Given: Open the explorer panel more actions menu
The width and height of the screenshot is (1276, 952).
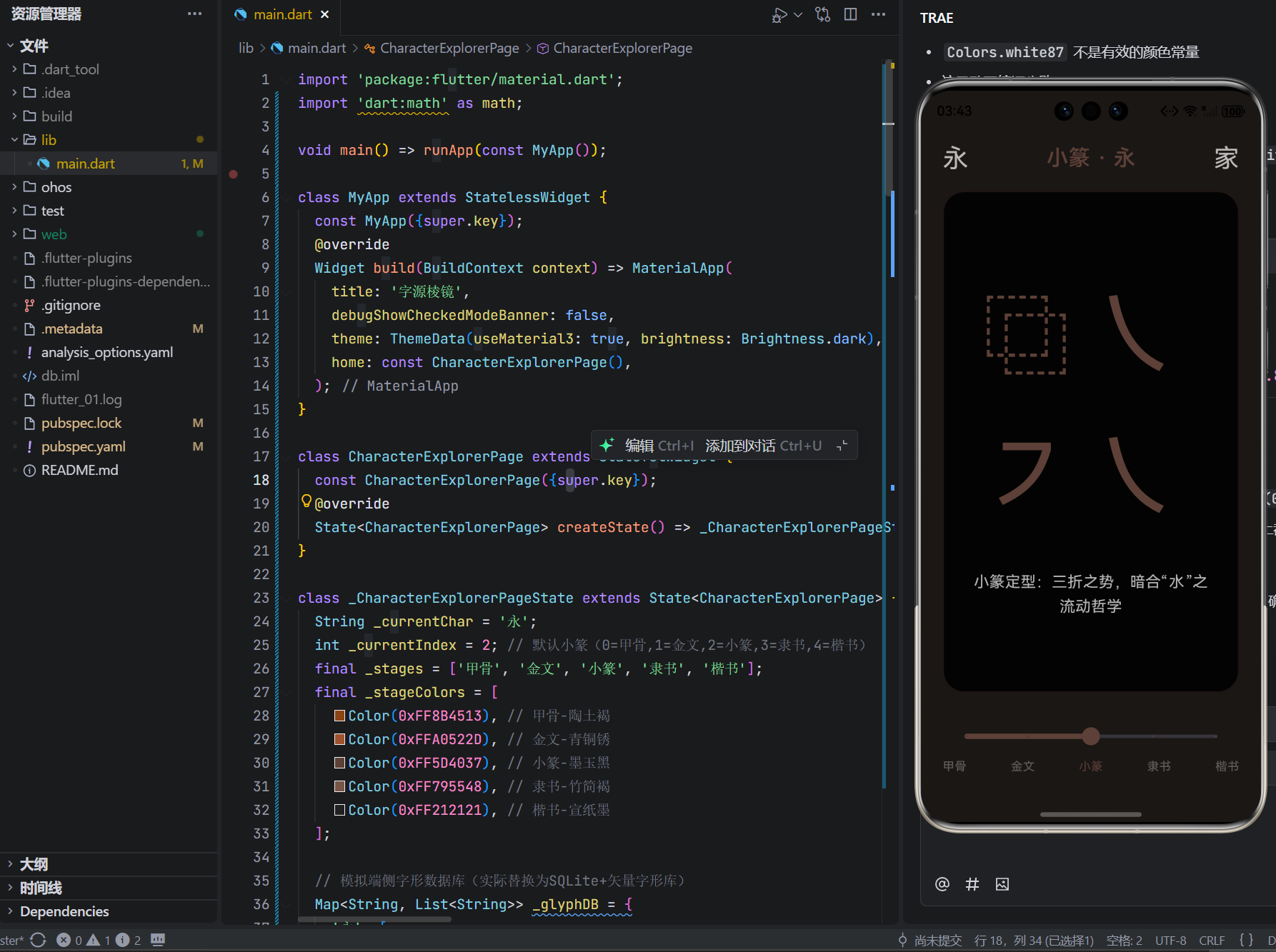Looking at the screenshot, I should [x=194, y=14].
